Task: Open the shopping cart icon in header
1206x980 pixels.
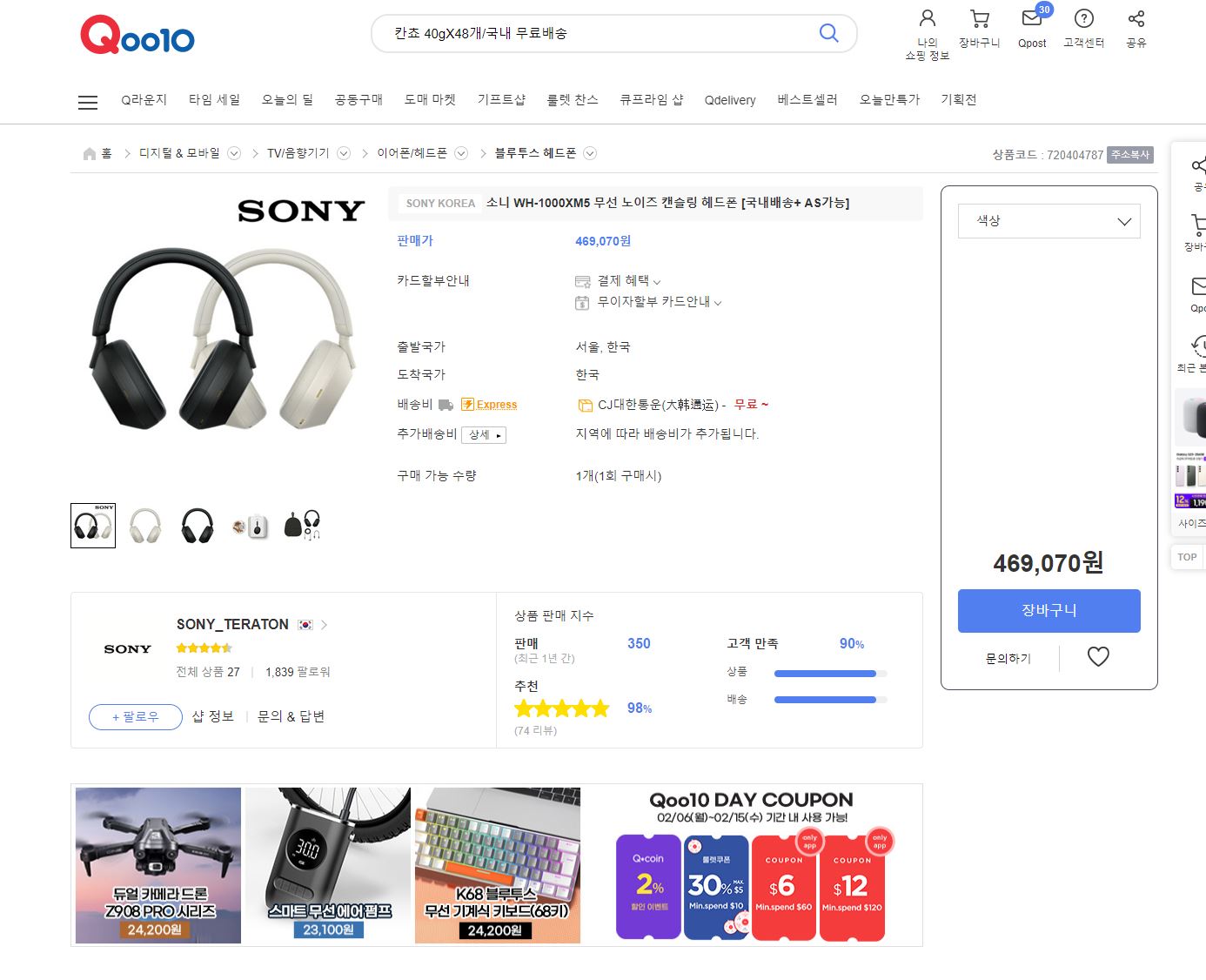Action: coord(980,18)
